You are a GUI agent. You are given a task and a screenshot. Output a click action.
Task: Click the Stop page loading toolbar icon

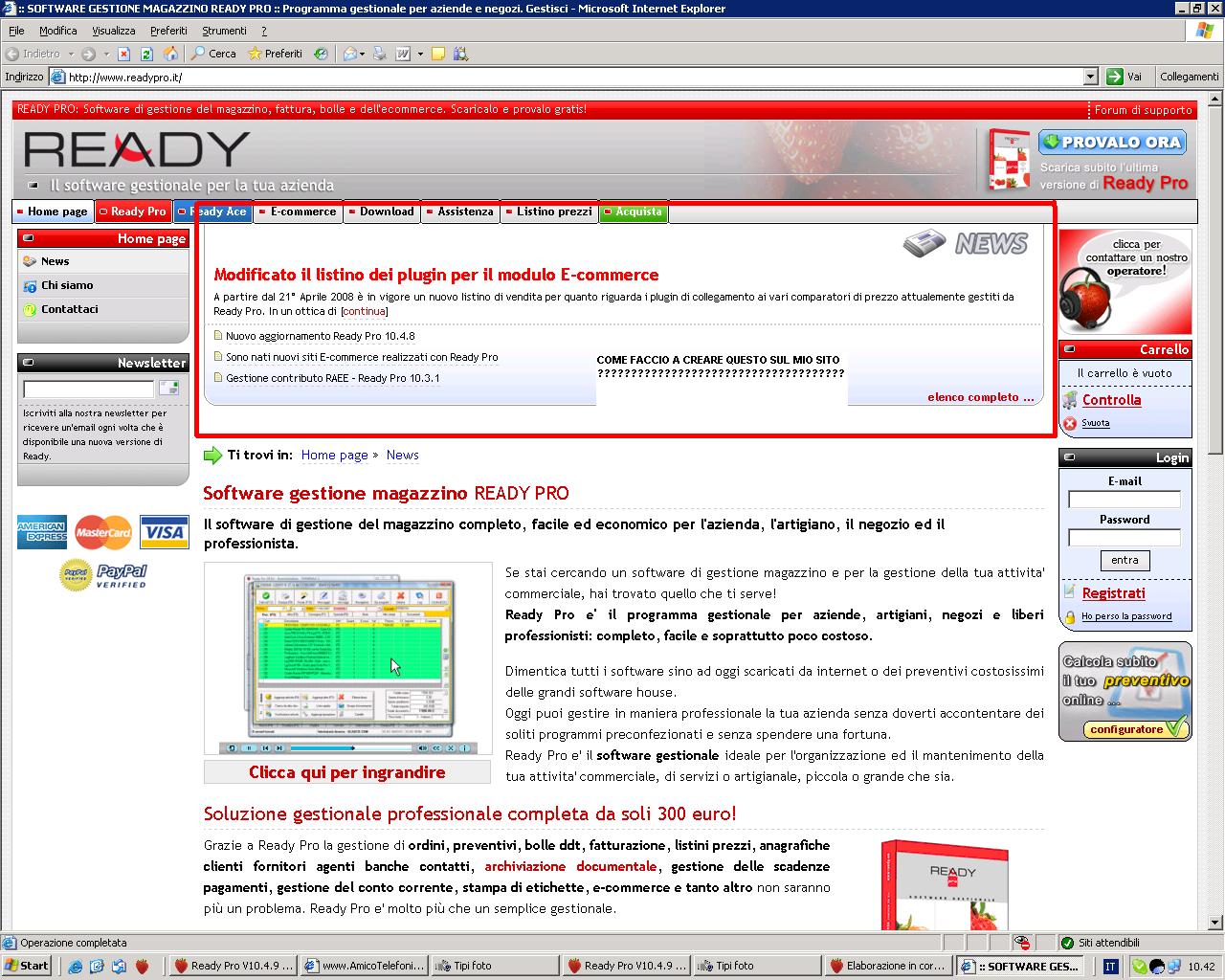[123, 54]
